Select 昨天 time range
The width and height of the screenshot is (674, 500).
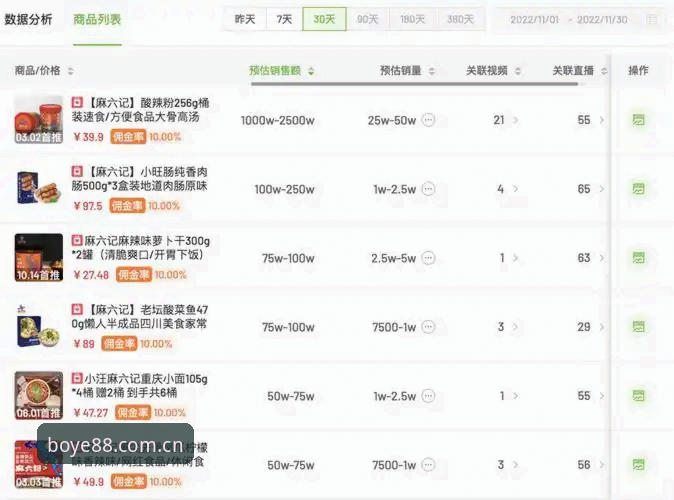click(245, 19)
